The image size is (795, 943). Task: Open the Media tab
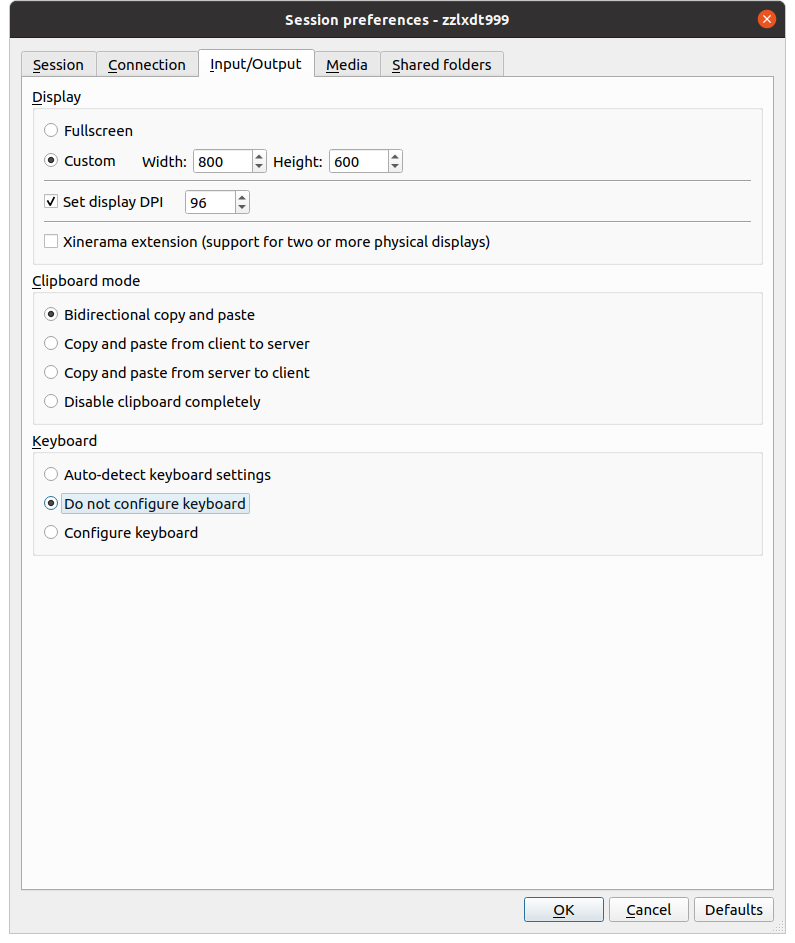[347, 65]
